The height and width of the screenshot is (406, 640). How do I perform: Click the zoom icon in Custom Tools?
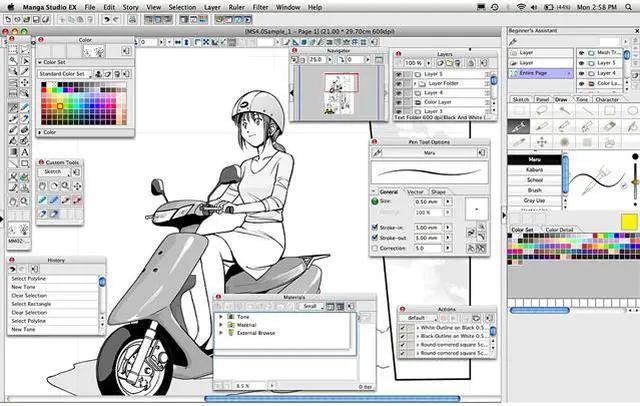point(65,186)
